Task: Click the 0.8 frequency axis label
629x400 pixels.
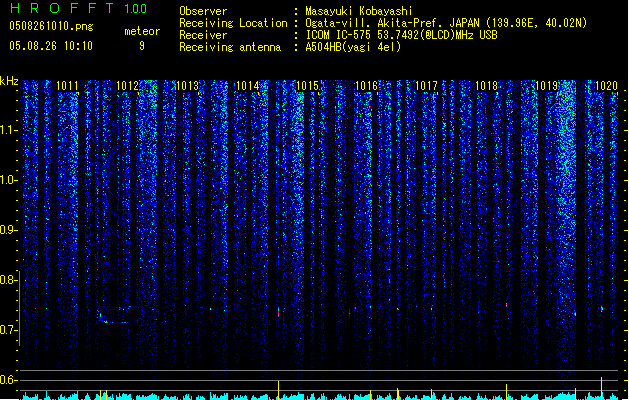Action: click(9, 280)
